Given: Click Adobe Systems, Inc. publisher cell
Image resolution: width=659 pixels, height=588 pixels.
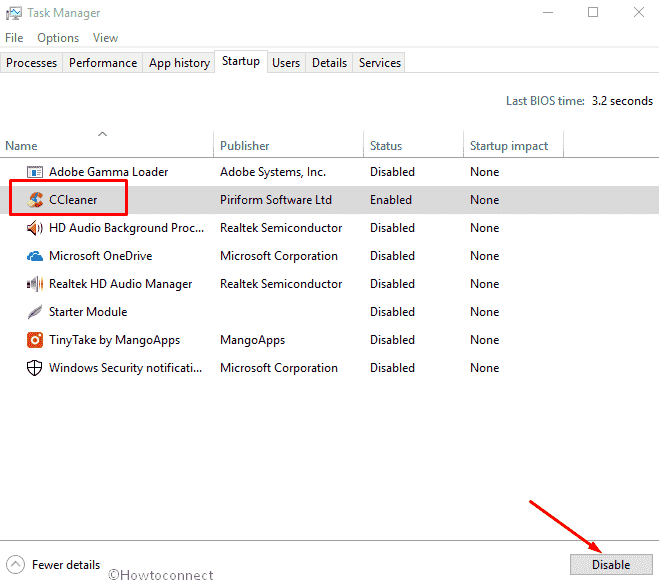Looking at the screenshot, I should click(x=273, y=172).
